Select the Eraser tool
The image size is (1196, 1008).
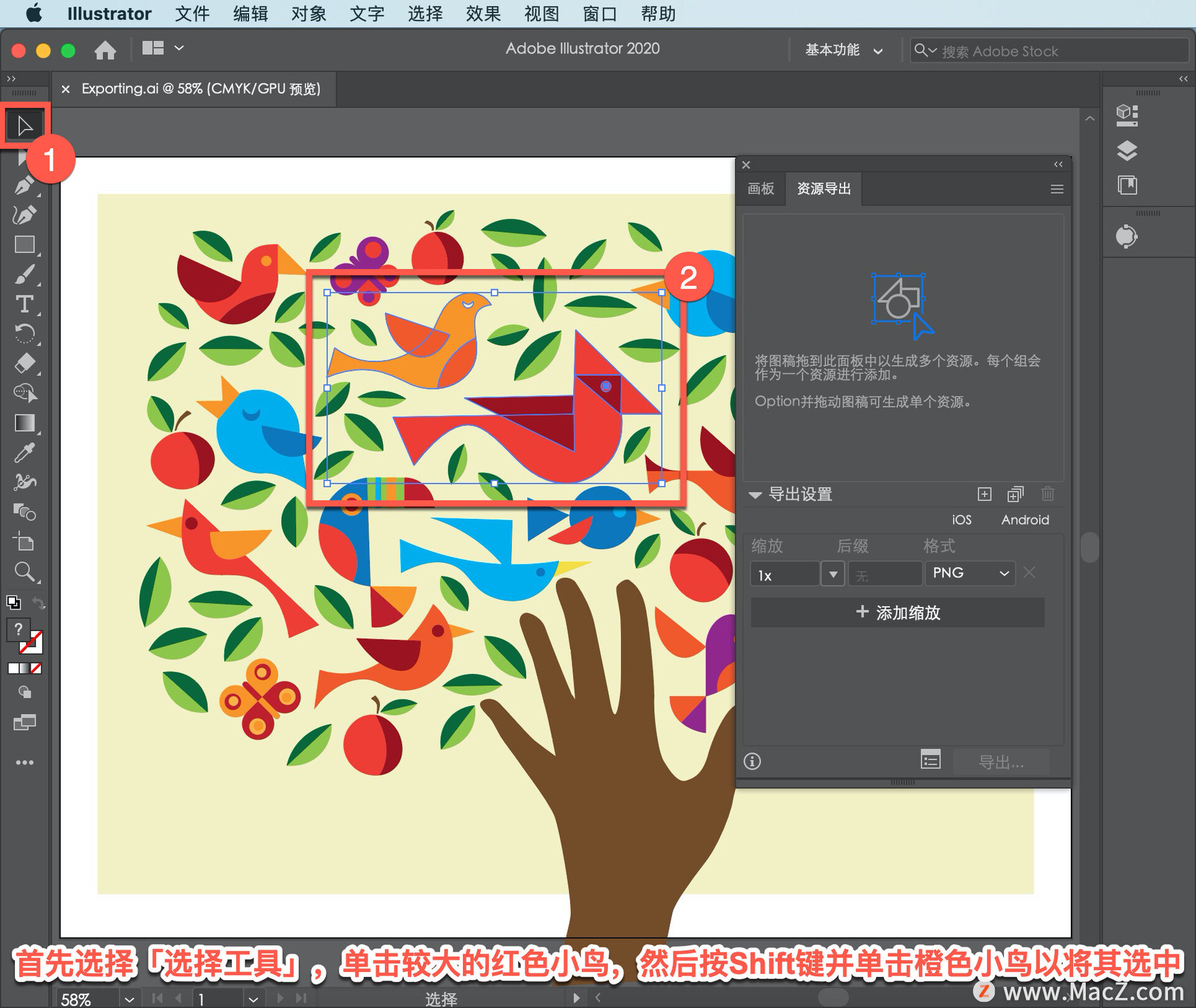[x=25, y=363]
